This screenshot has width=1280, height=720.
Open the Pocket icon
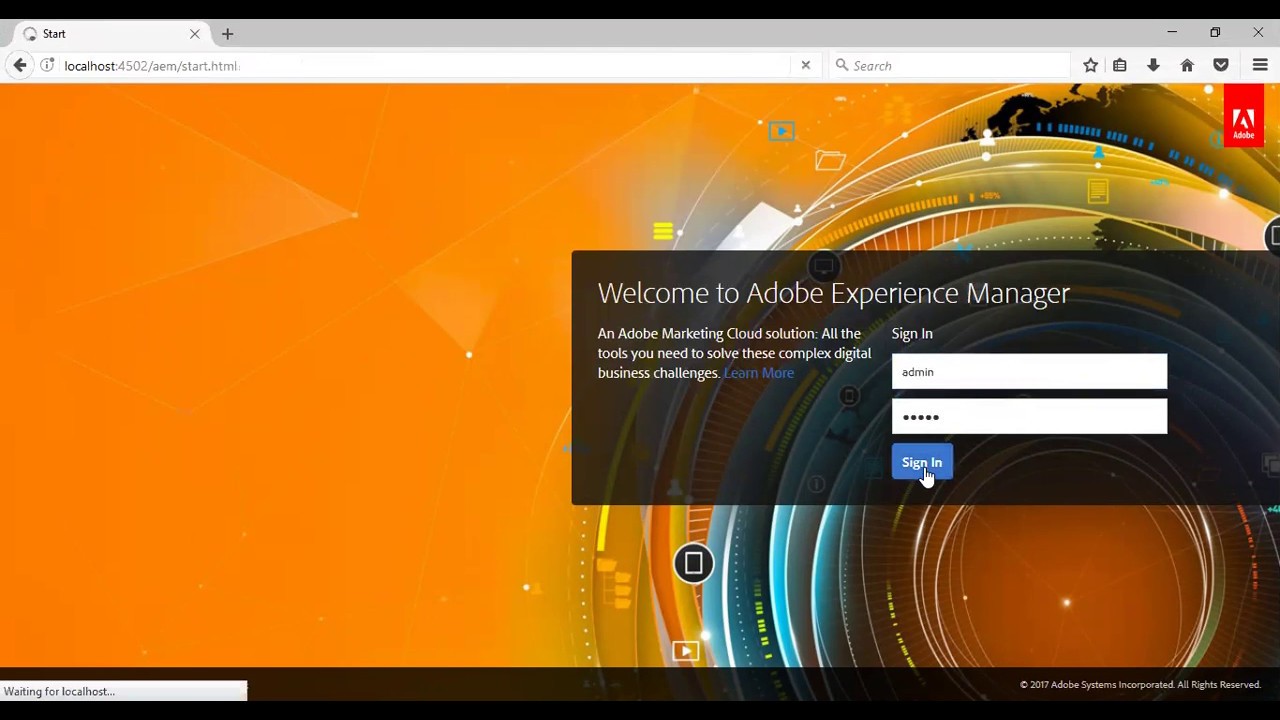click(1221, 65)
